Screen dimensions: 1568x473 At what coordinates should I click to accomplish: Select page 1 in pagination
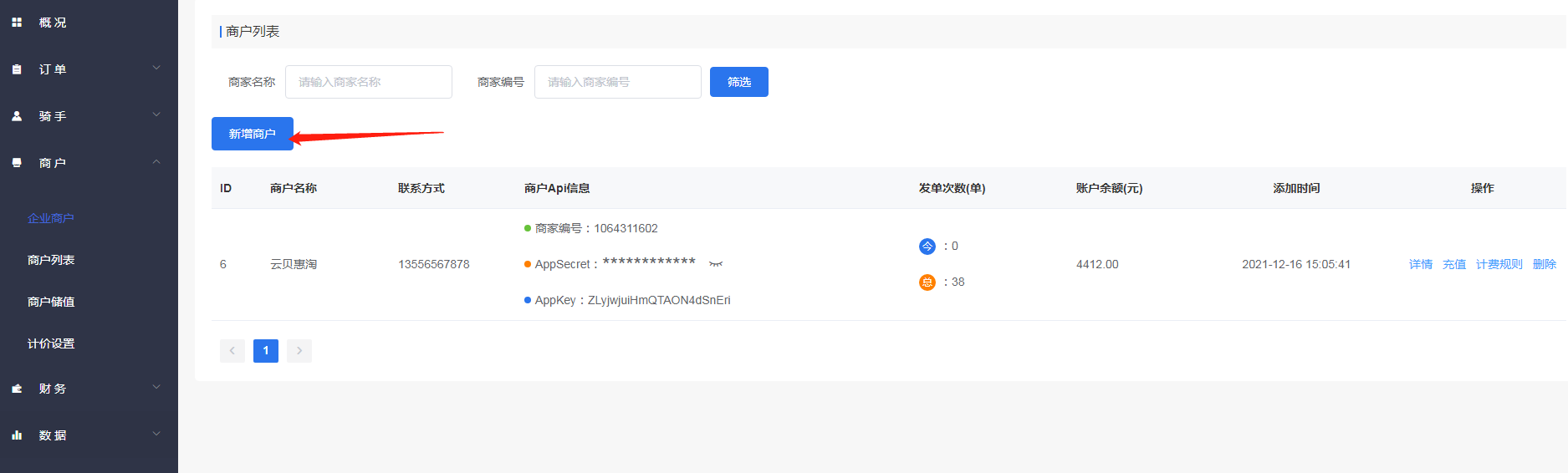tap(266, 351)
